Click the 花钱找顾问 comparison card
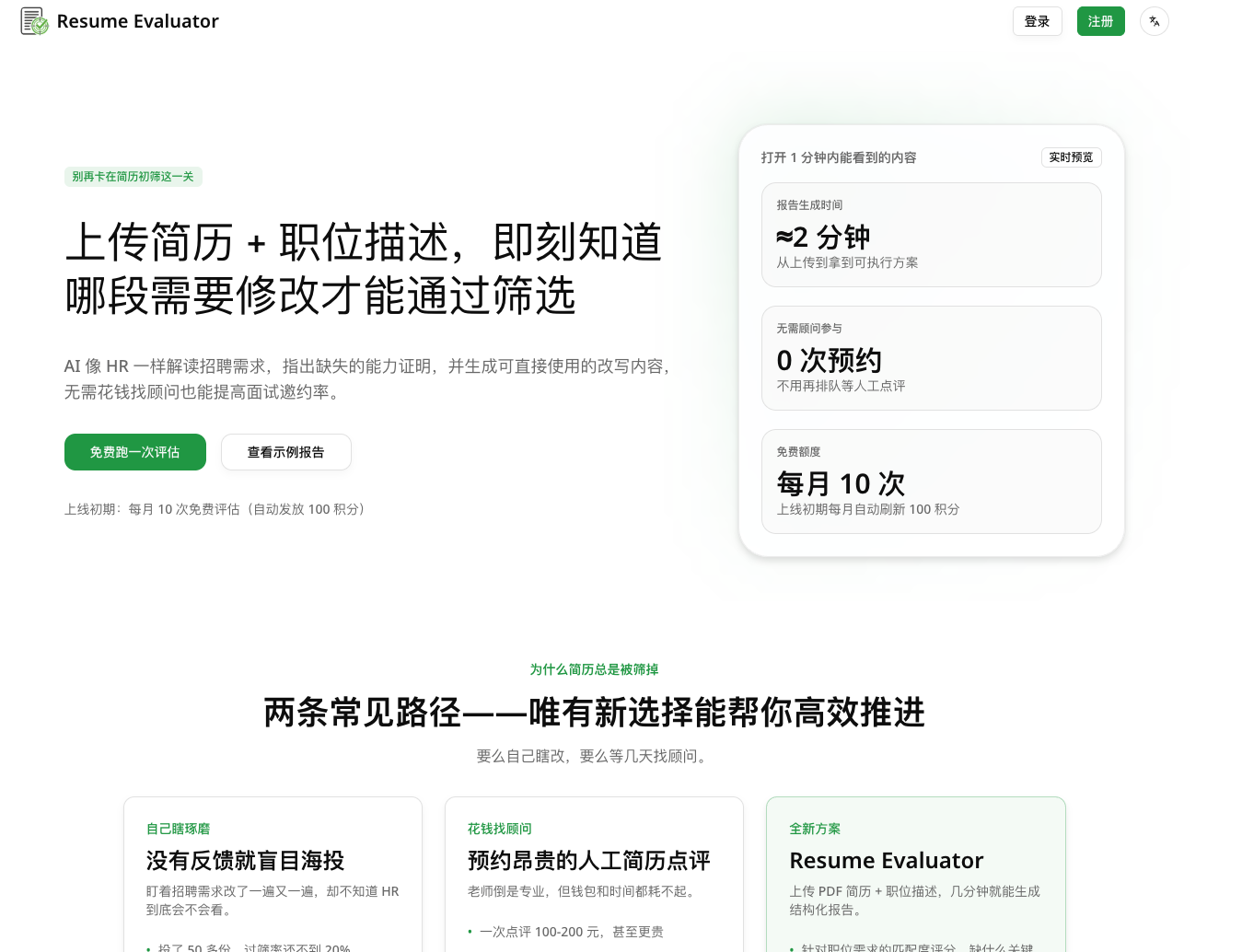This screenshot has width=1242, height=952. pyautogui.click(x=594, y=875)
